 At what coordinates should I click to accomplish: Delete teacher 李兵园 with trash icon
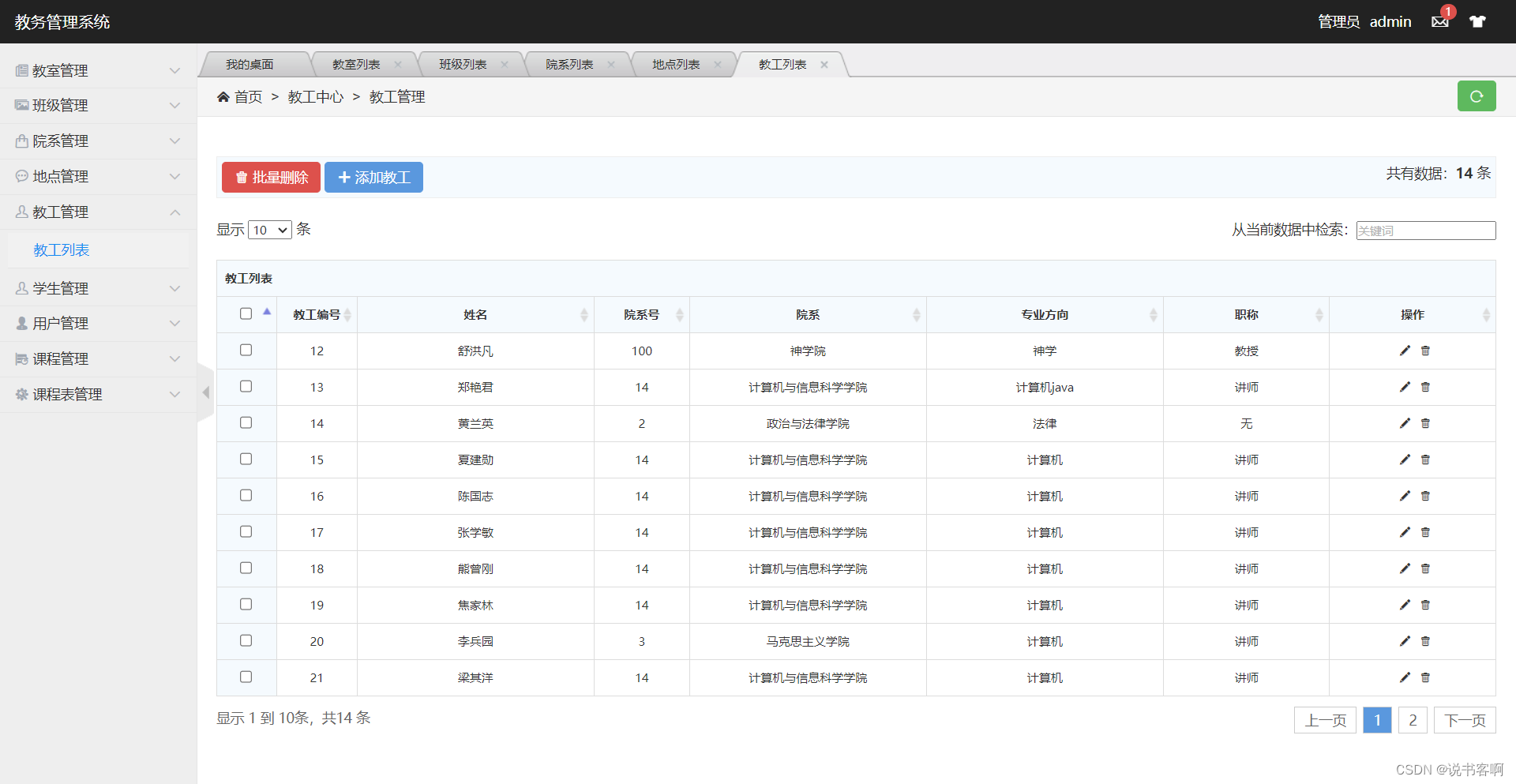(x=1425, y=641)
